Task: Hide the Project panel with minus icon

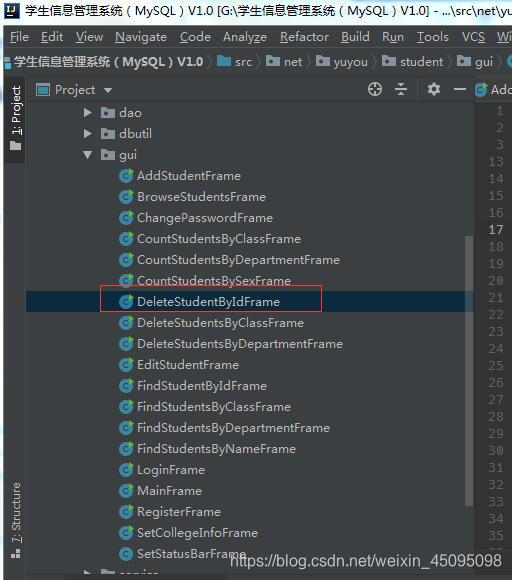Action: coord(459,89)
